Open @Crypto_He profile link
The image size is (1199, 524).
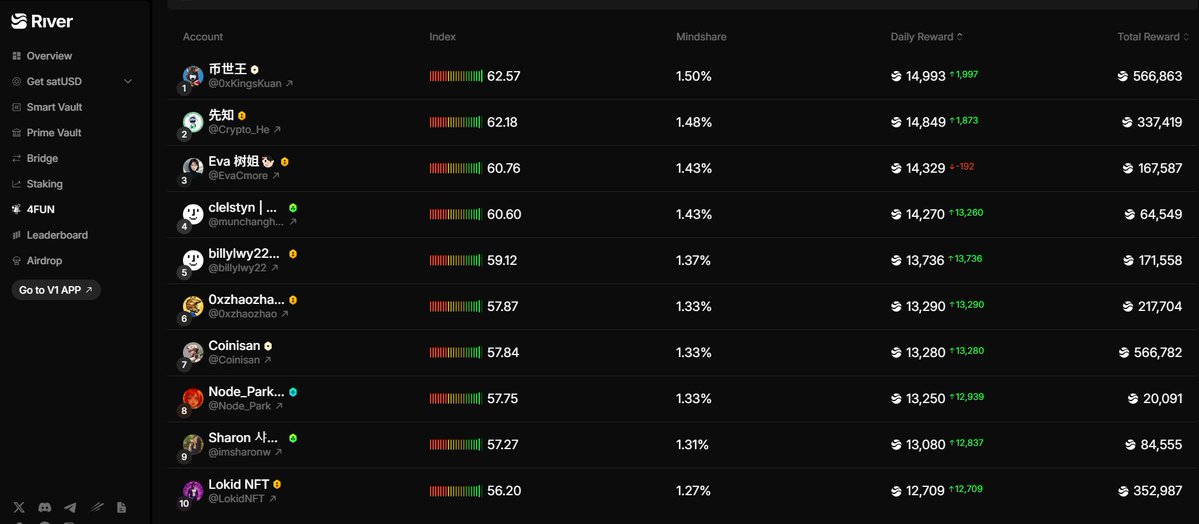tap(245, 130)
